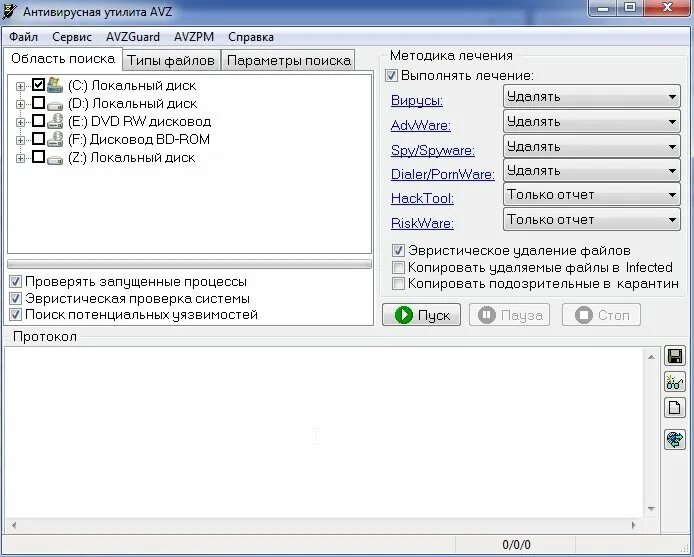Open the Dialer/PornWare action dropdown
Viewport: 694px width, 557px height.
(x=592, y=171)
